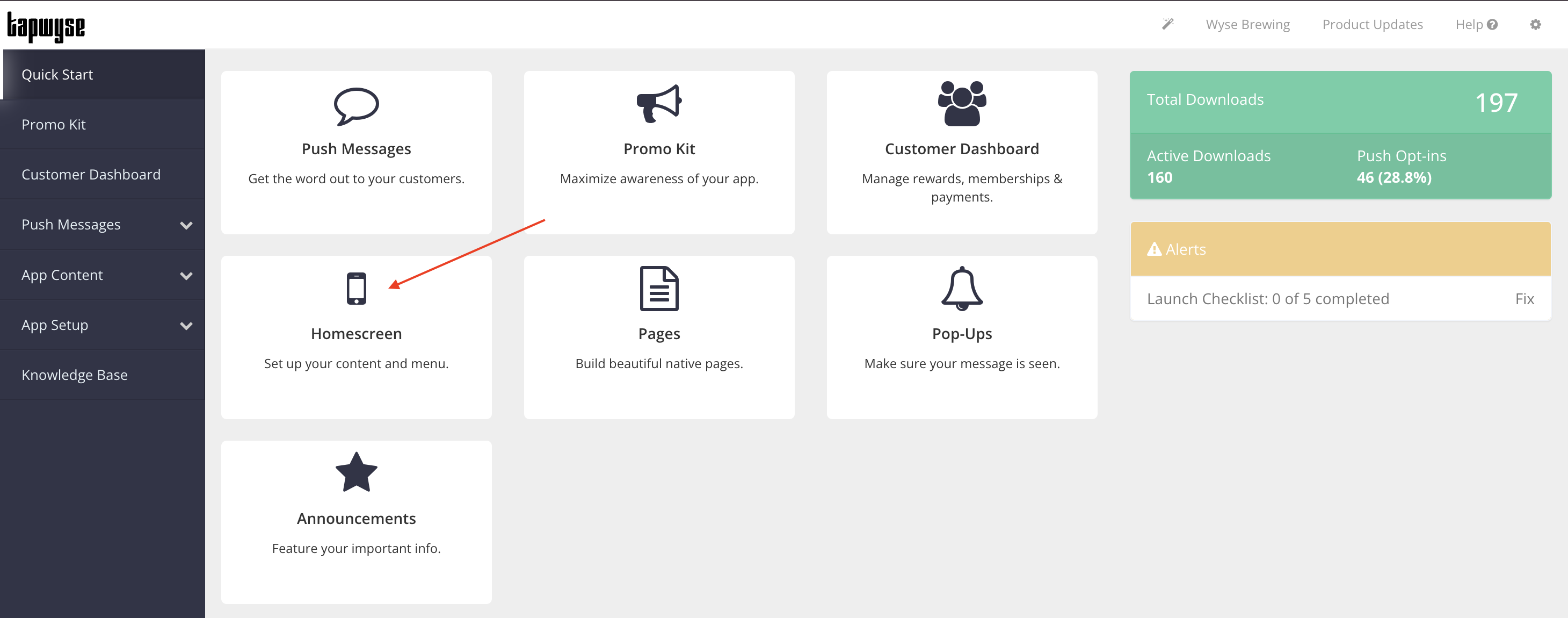Image resolution: width=1568 pixels, height=618 pixels.
Task: Click the Wyse Brewing account name
Action: (1247, 24)
